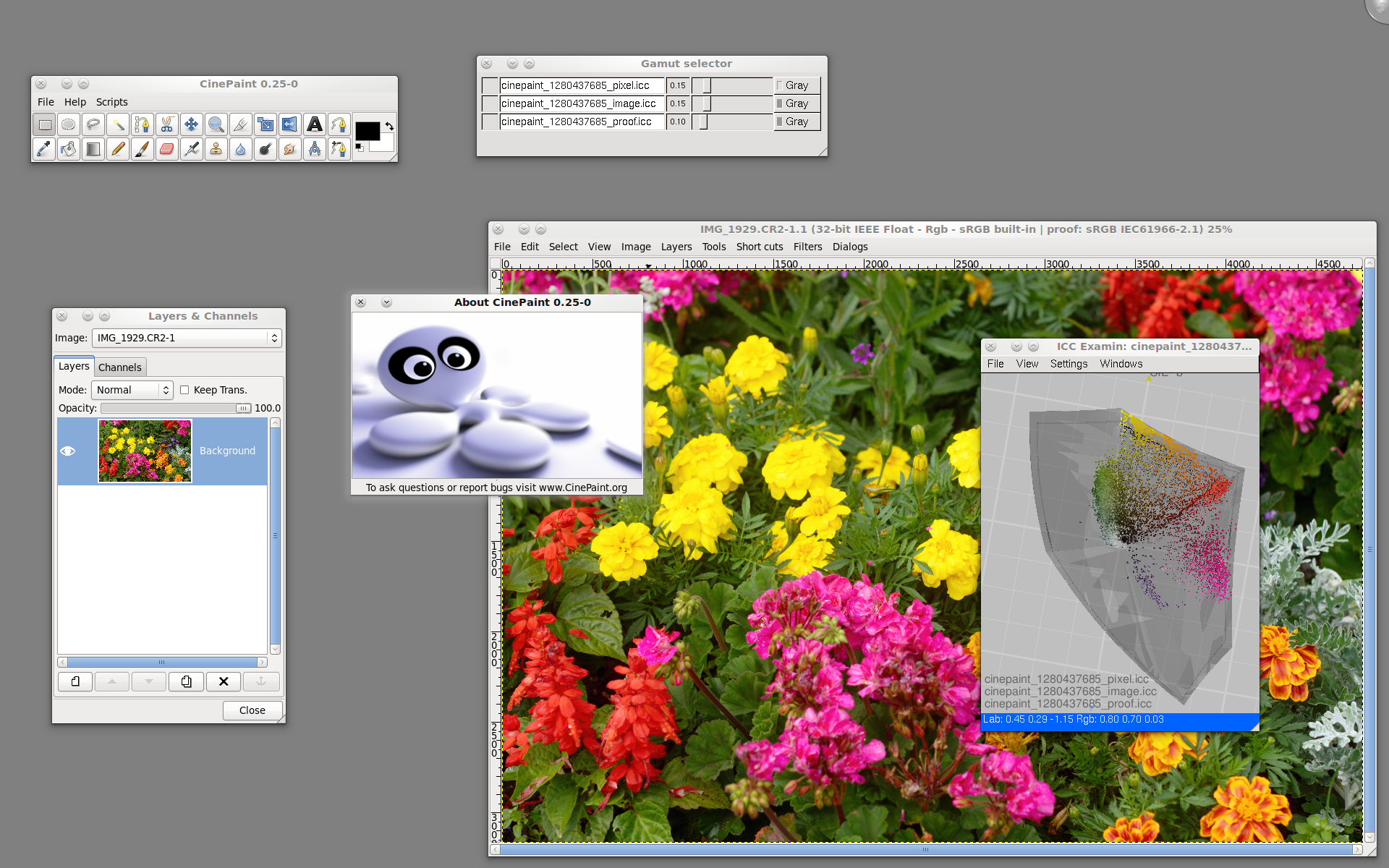
Task: Switch to the Channels tab
Action: tap(120, 367)
